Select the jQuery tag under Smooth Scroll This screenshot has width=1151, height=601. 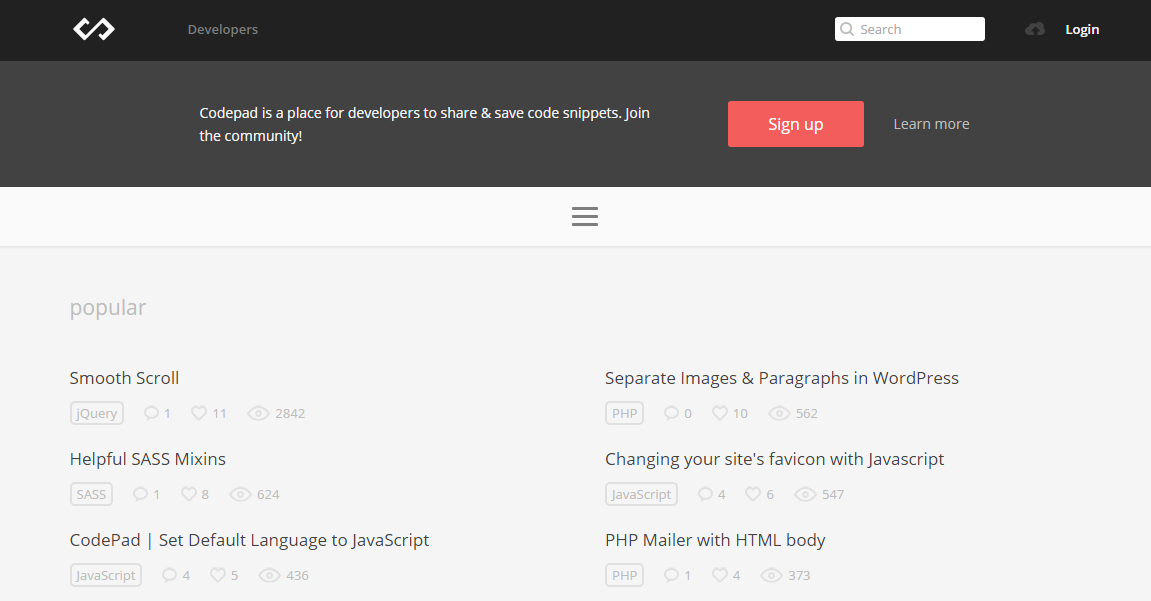(97, 413)
